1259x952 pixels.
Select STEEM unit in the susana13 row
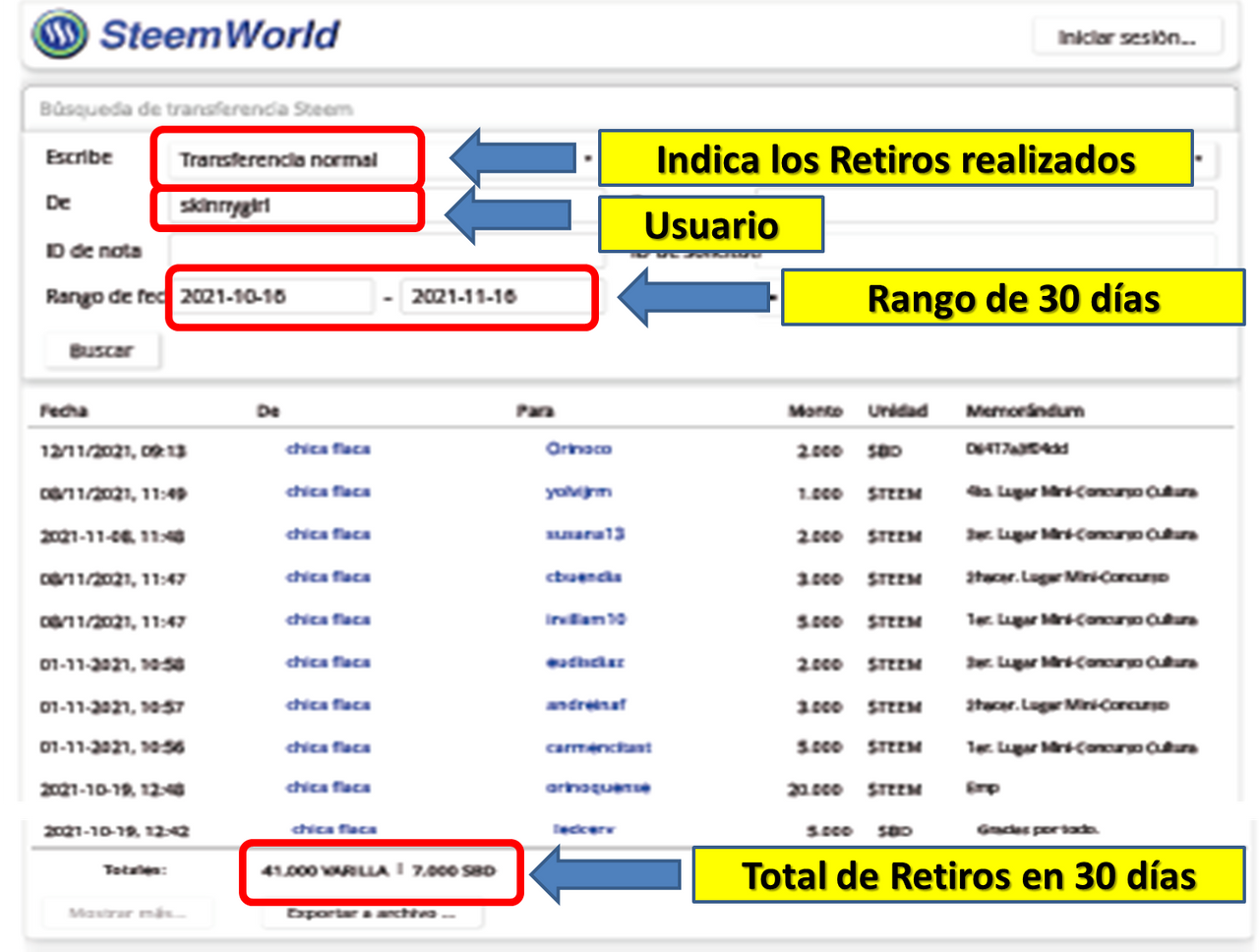pyautogui.click(x=895, y=537)
